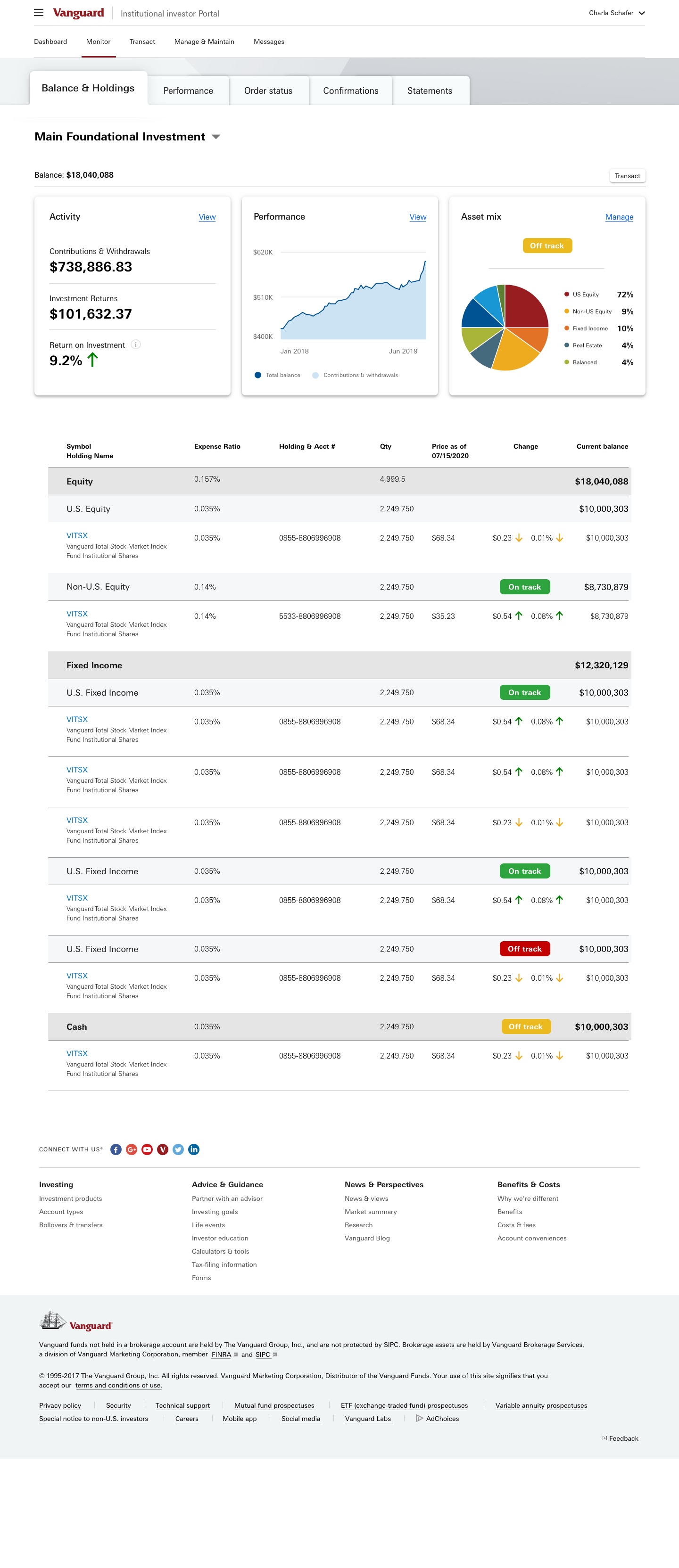
Task: Open the Twitter social icon
Action: coord(178,1149)
